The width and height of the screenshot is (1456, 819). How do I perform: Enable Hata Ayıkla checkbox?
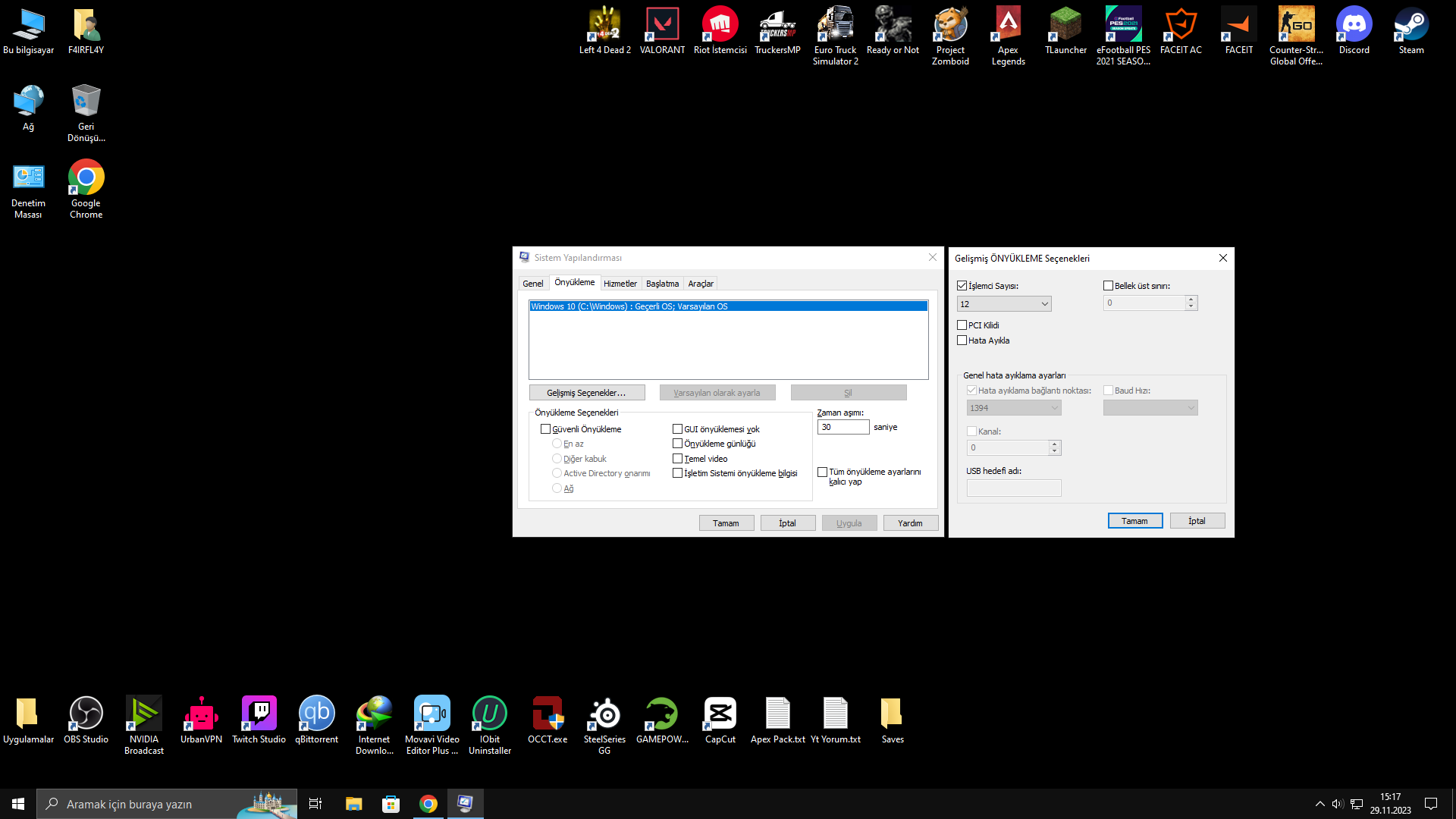coord(962,340)
